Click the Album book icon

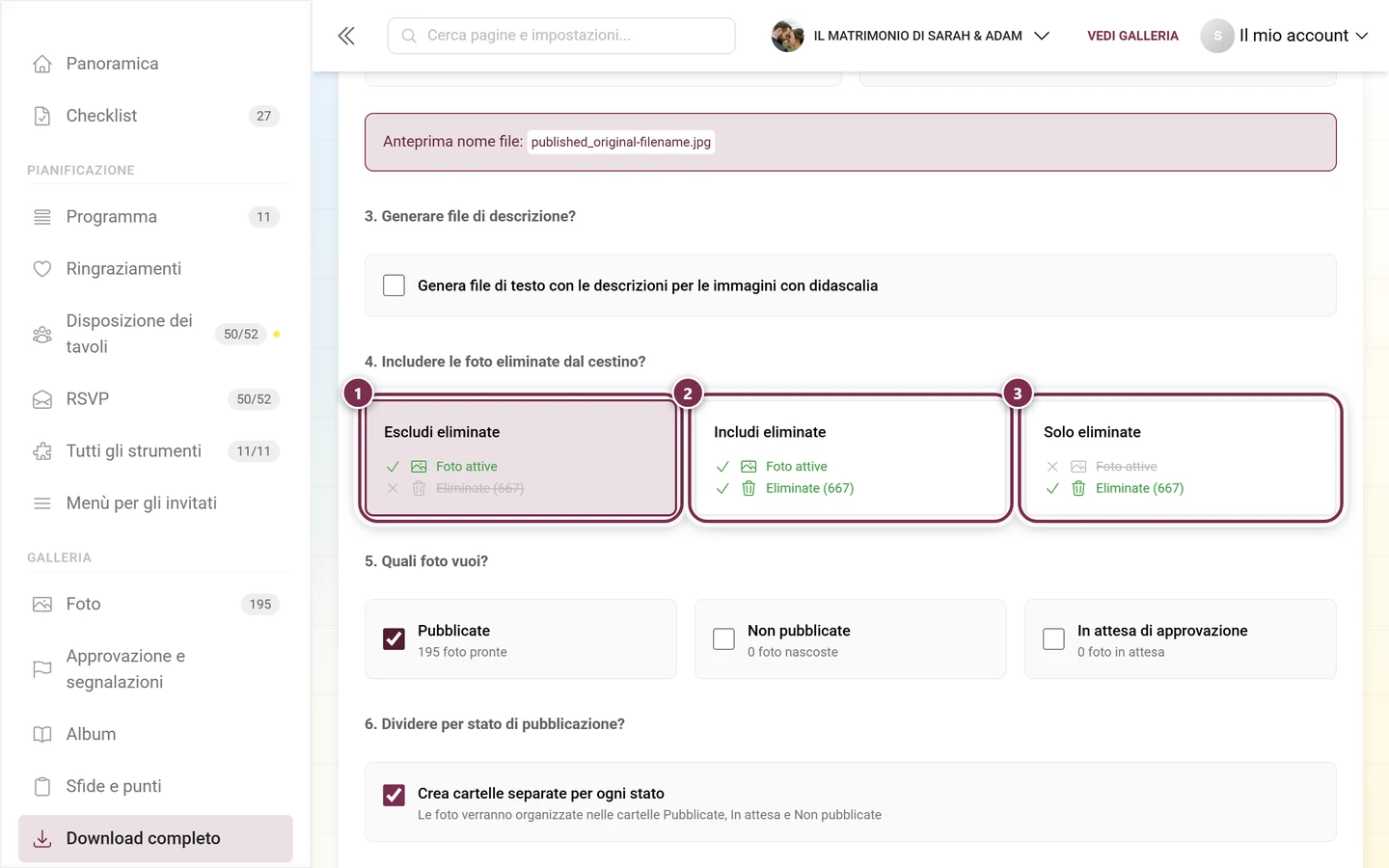coord(42,735)
